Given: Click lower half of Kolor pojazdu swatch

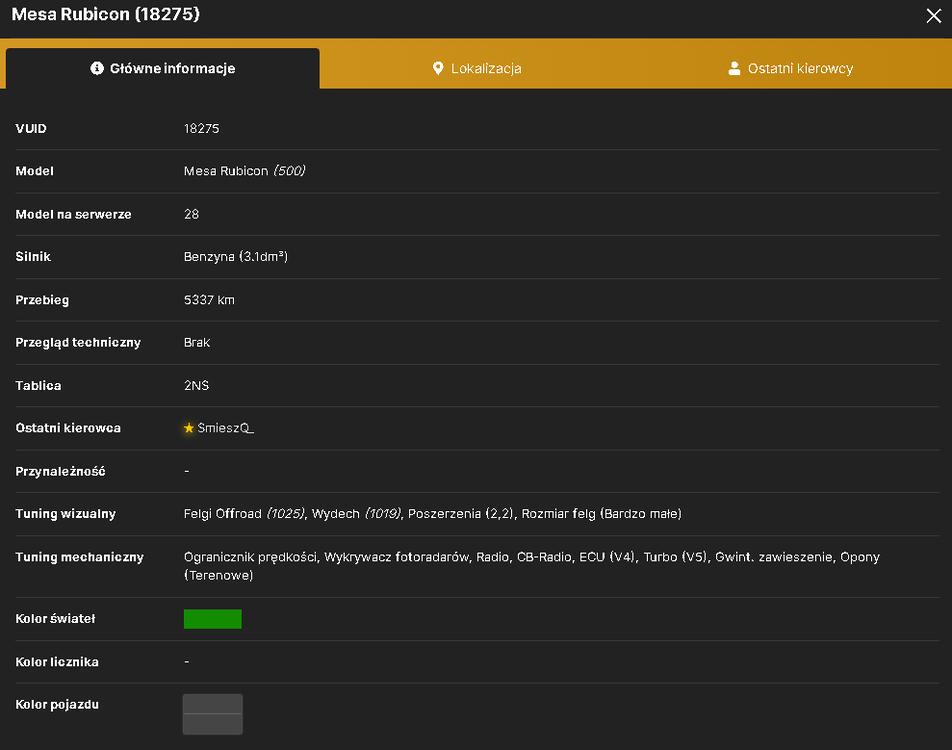Looking at the screenshot, I should pyautogui.click(x=212, y=724).
